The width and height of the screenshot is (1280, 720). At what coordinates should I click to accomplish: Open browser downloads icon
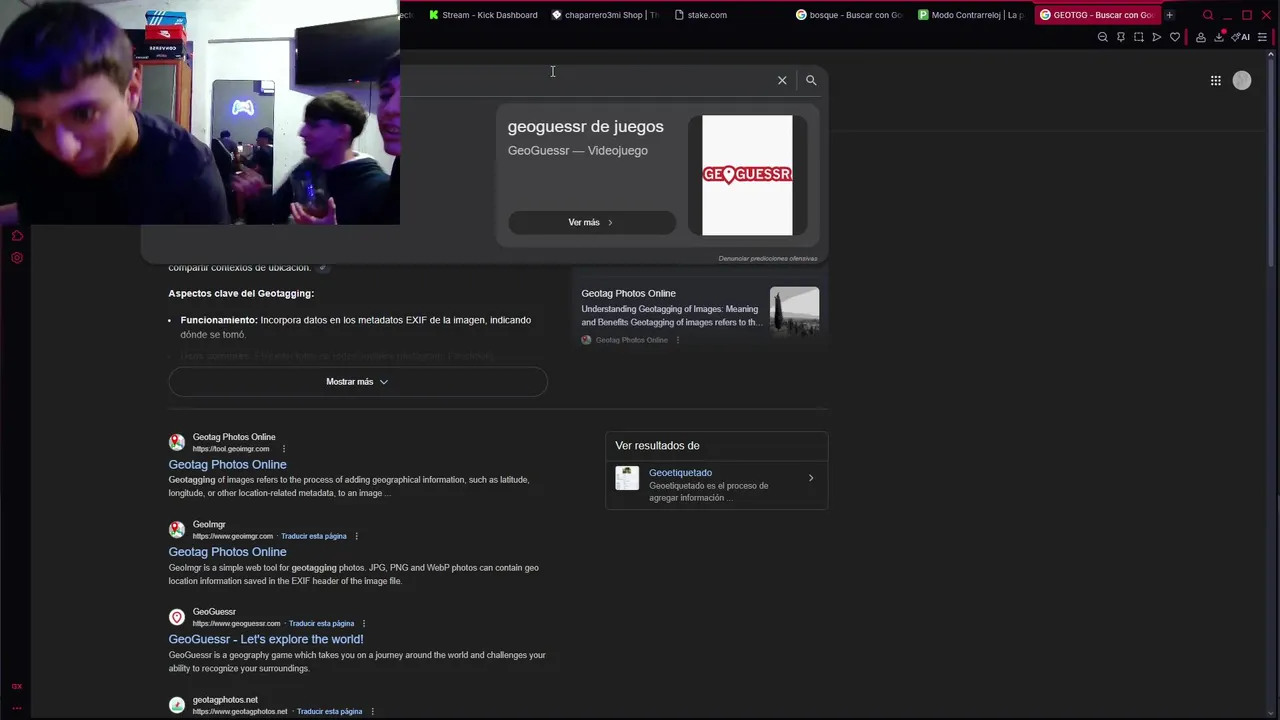(1219, 37)
